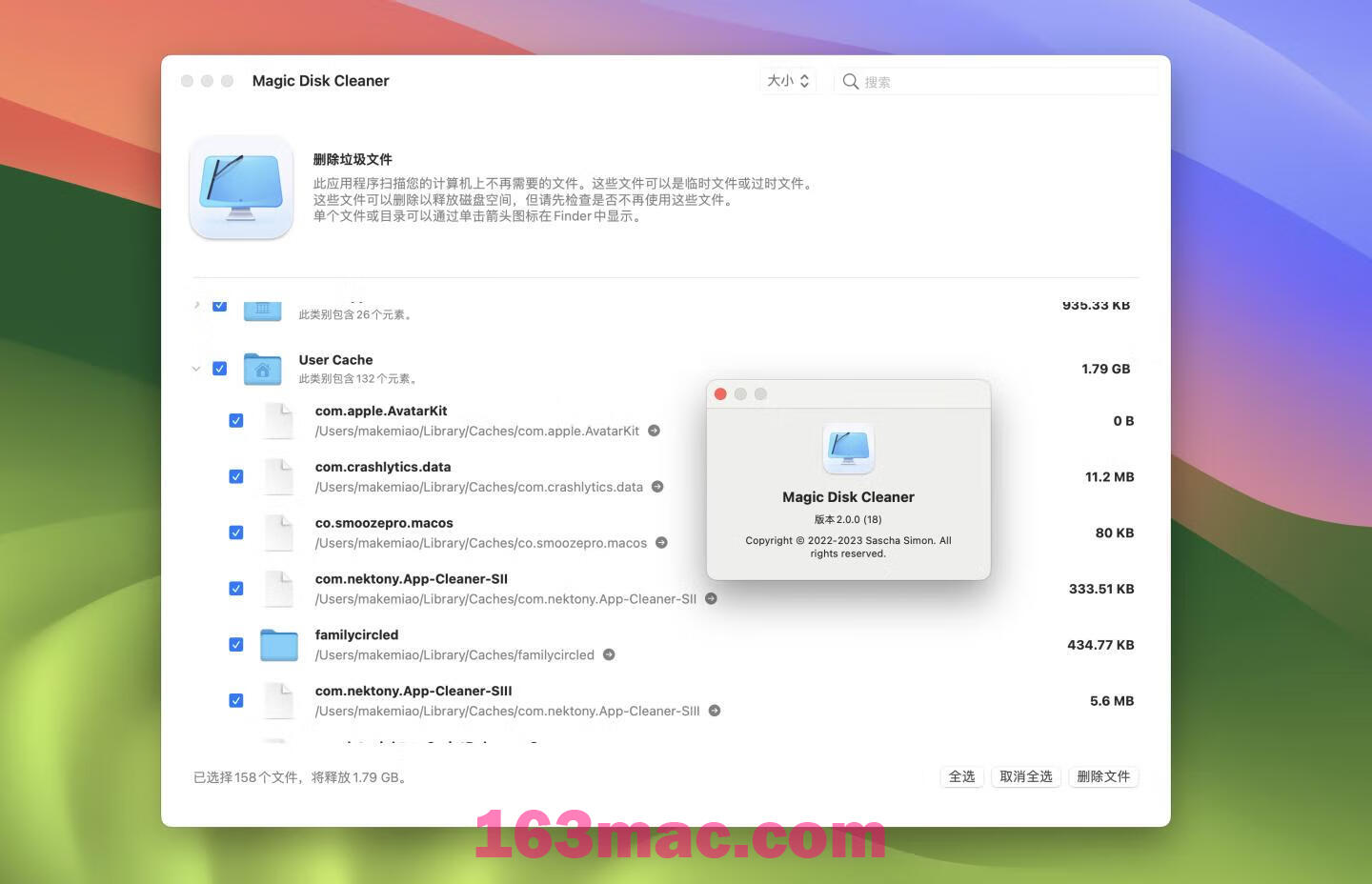Click the folder icon of 26-element category

[262, 311]
